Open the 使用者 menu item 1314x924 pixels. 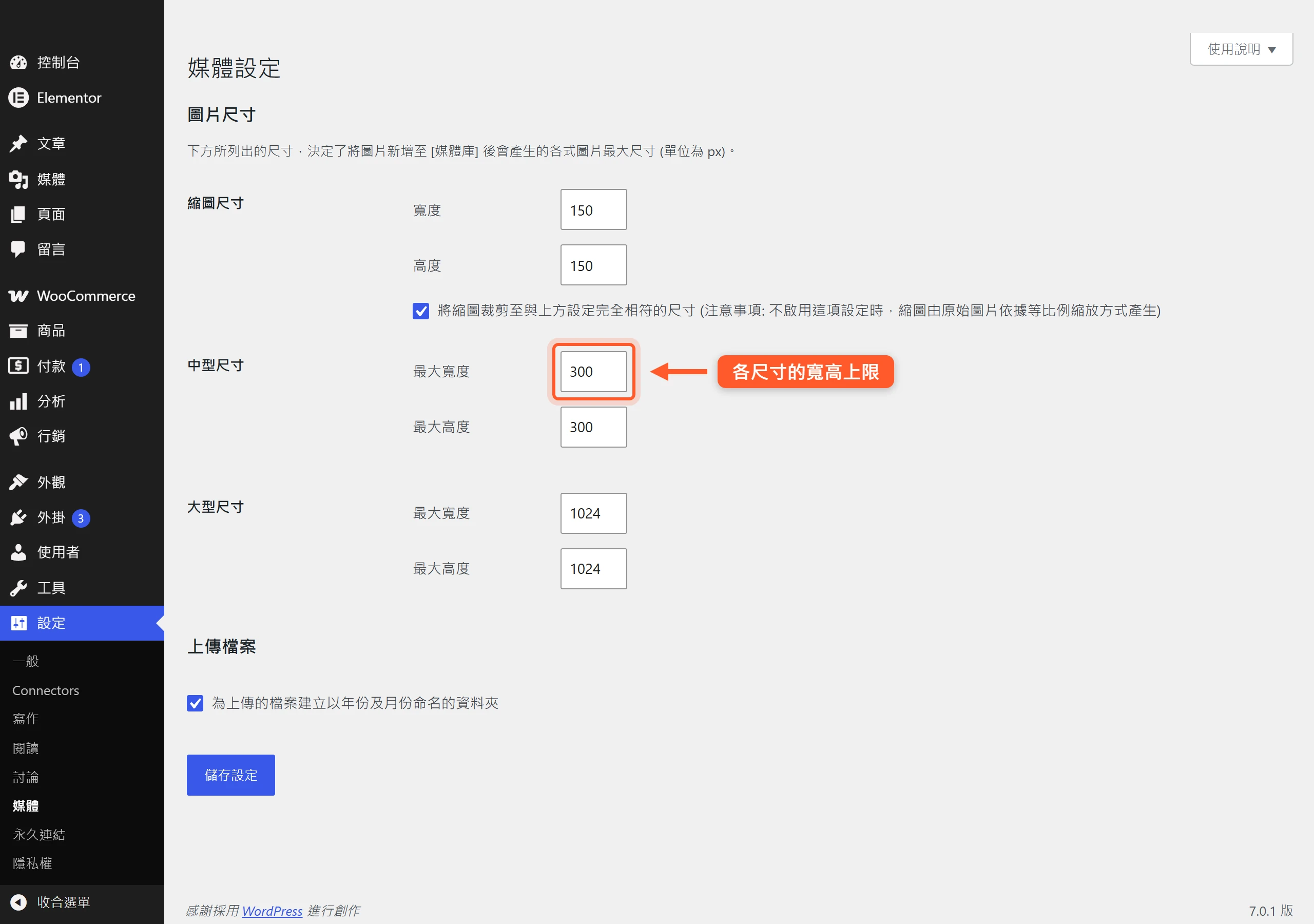click(x=82, y=552)
